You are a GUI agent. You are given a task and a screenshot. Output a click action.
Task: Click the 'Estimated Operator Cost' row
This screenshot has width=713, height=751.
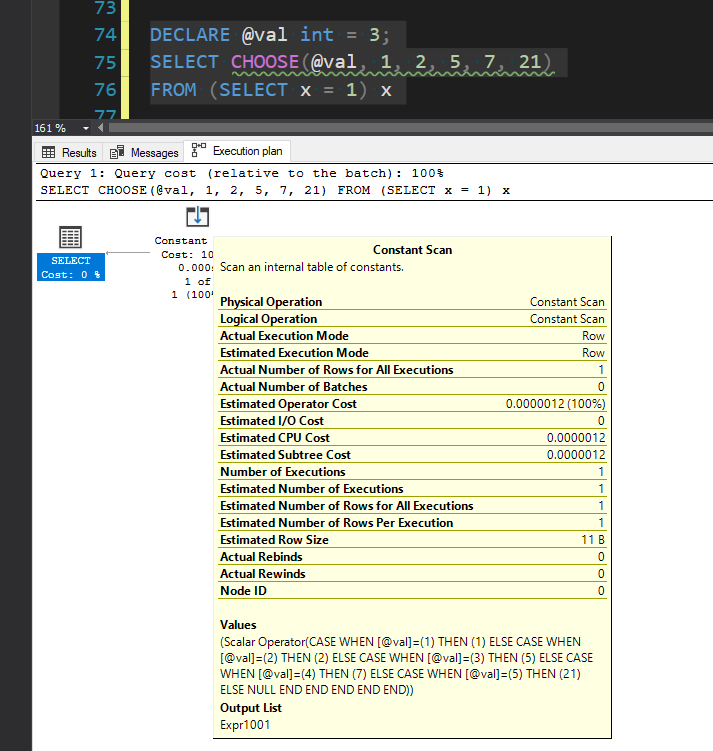pyautogui.click(x=412, y=404)
